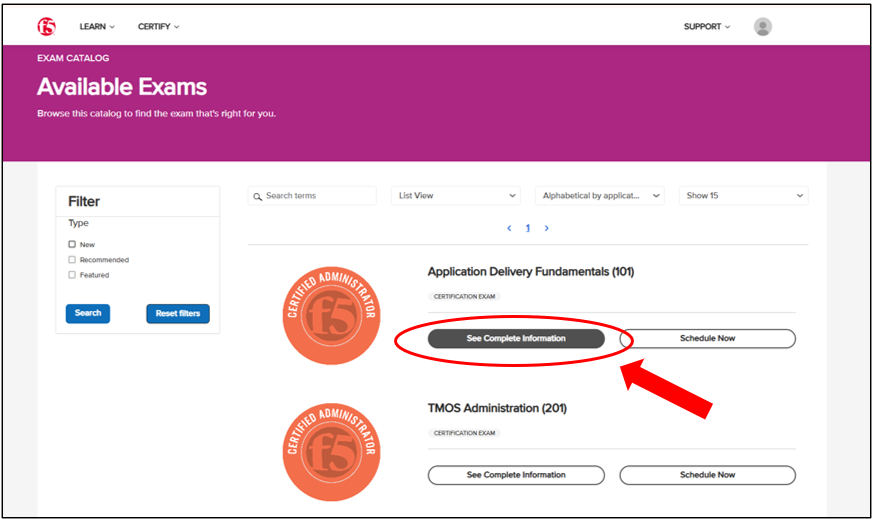Viewport: 876px width, 519px height.
Task: Expand the CERTIFY menu
Action: (x=158, y=27)
